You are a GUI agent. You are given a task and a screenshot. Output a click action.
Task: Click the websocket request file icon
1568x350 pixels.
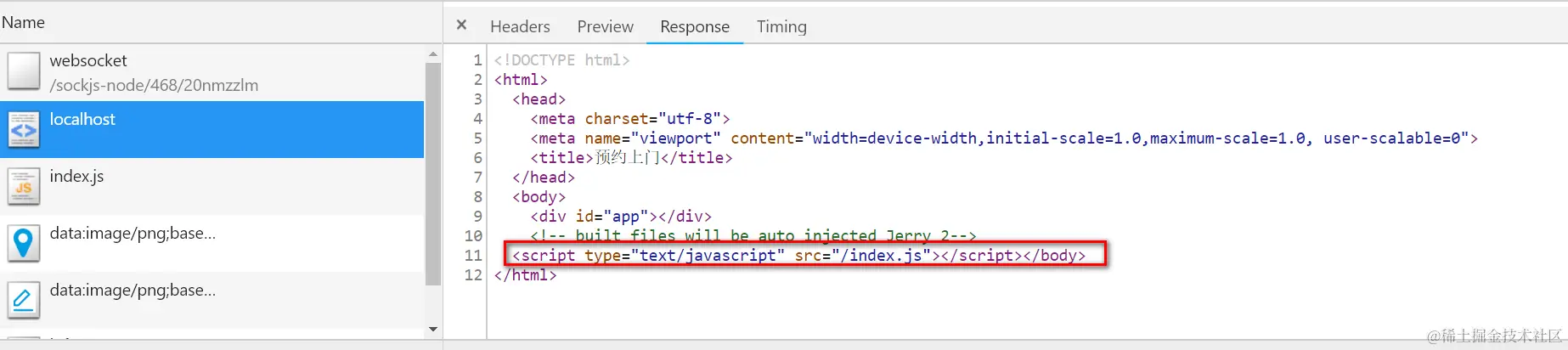(x=24, y=71)
